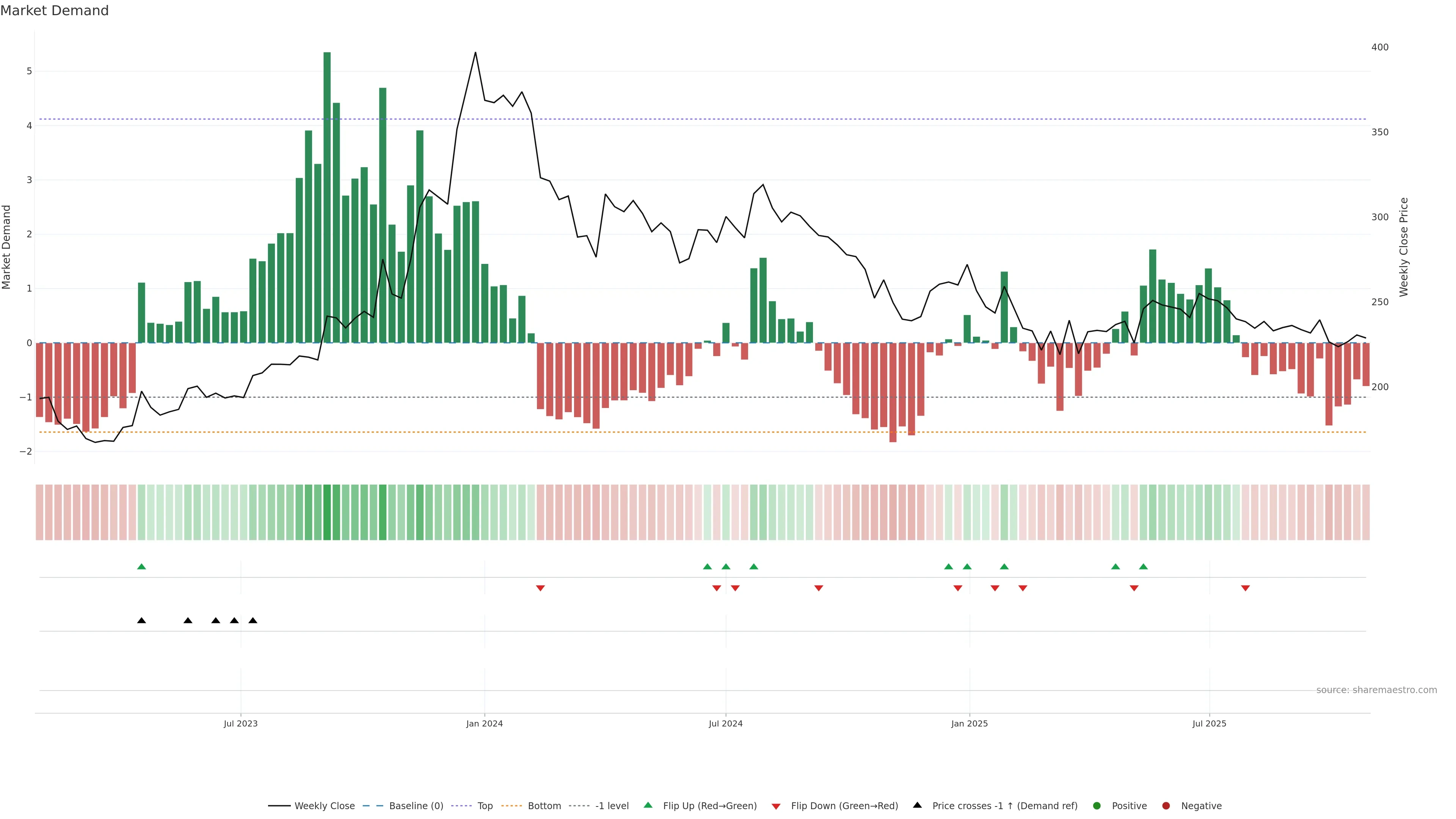Screen dimensions: 1456x819
Task: Click Flip Up green triangle legend icon
Action: point(648,805)
